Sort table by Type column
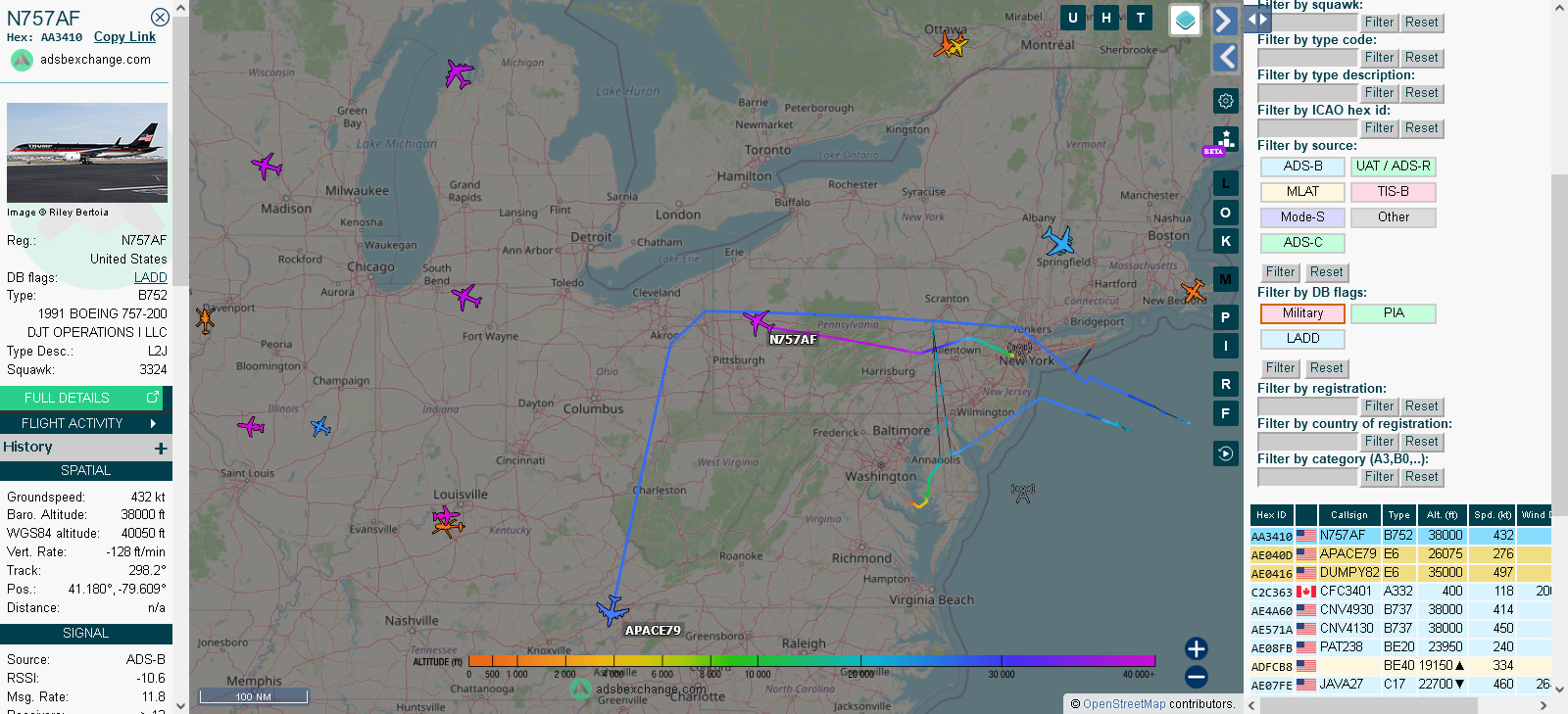 (1399, 515)
